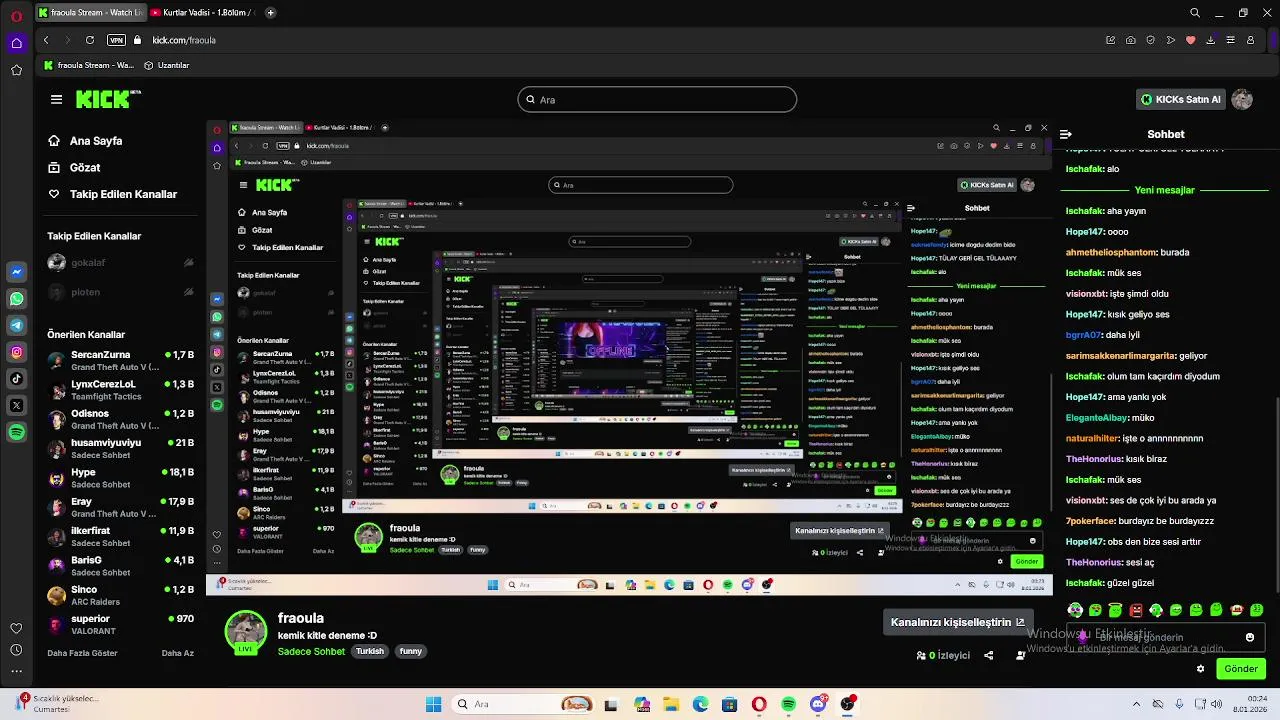Open the chat settings gear
The width and height of the screenshot is (1280, 720).
1201,669
